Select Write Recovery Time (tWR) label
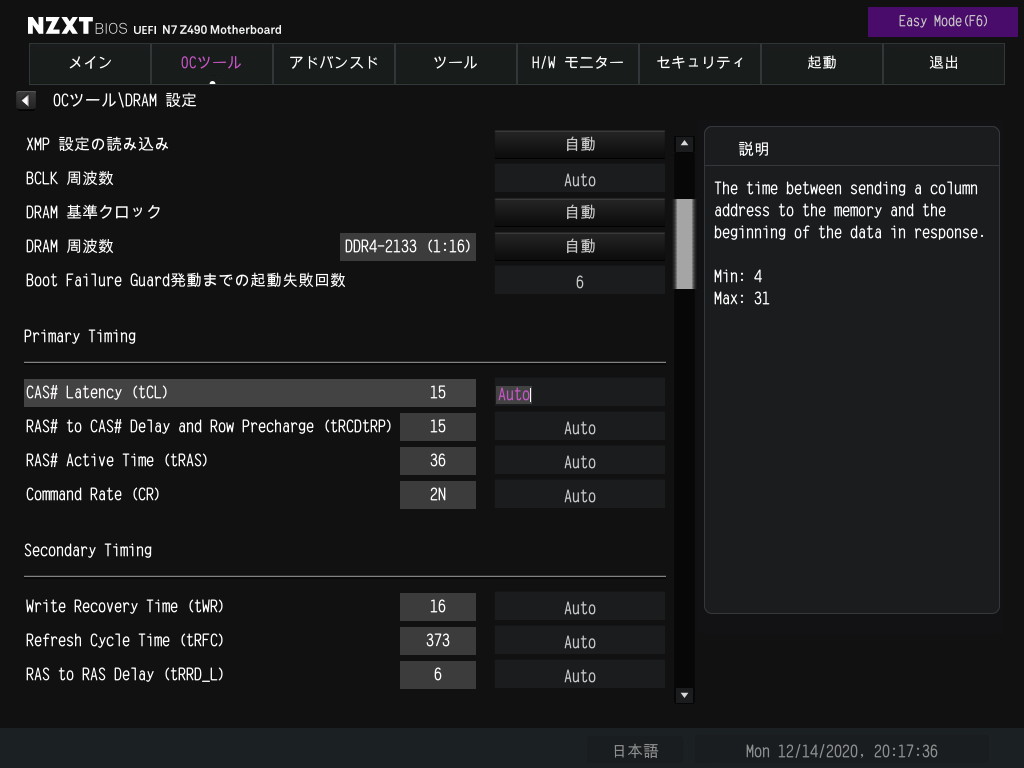 click(124, 607)
